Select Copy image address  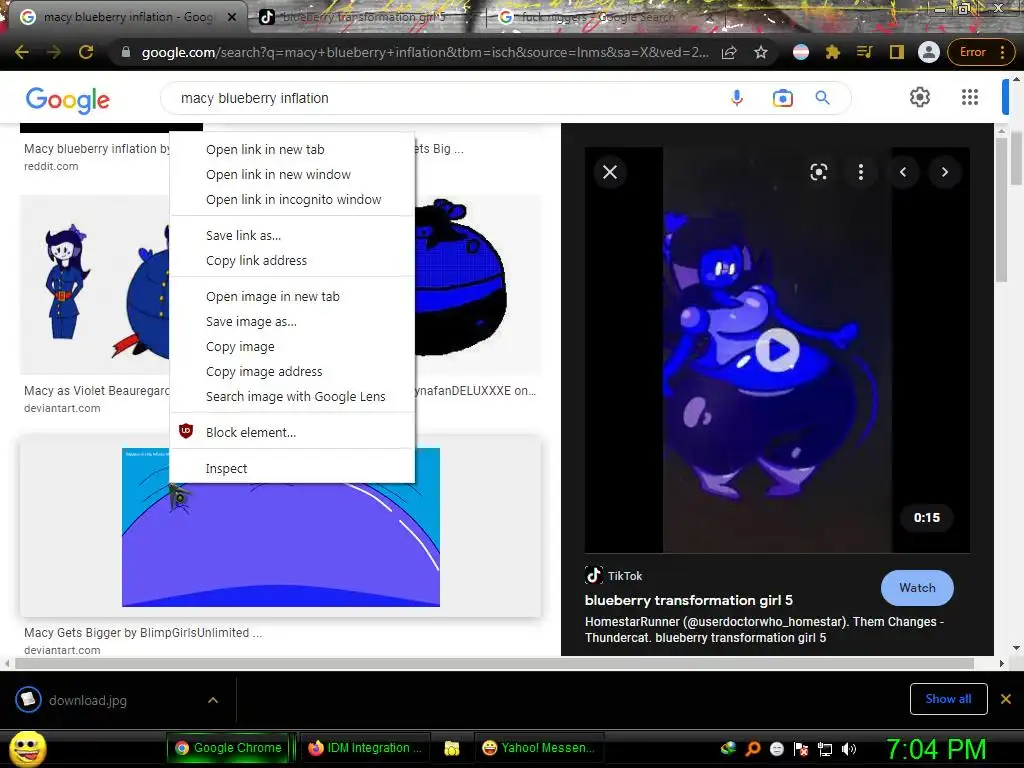(292, 371)
